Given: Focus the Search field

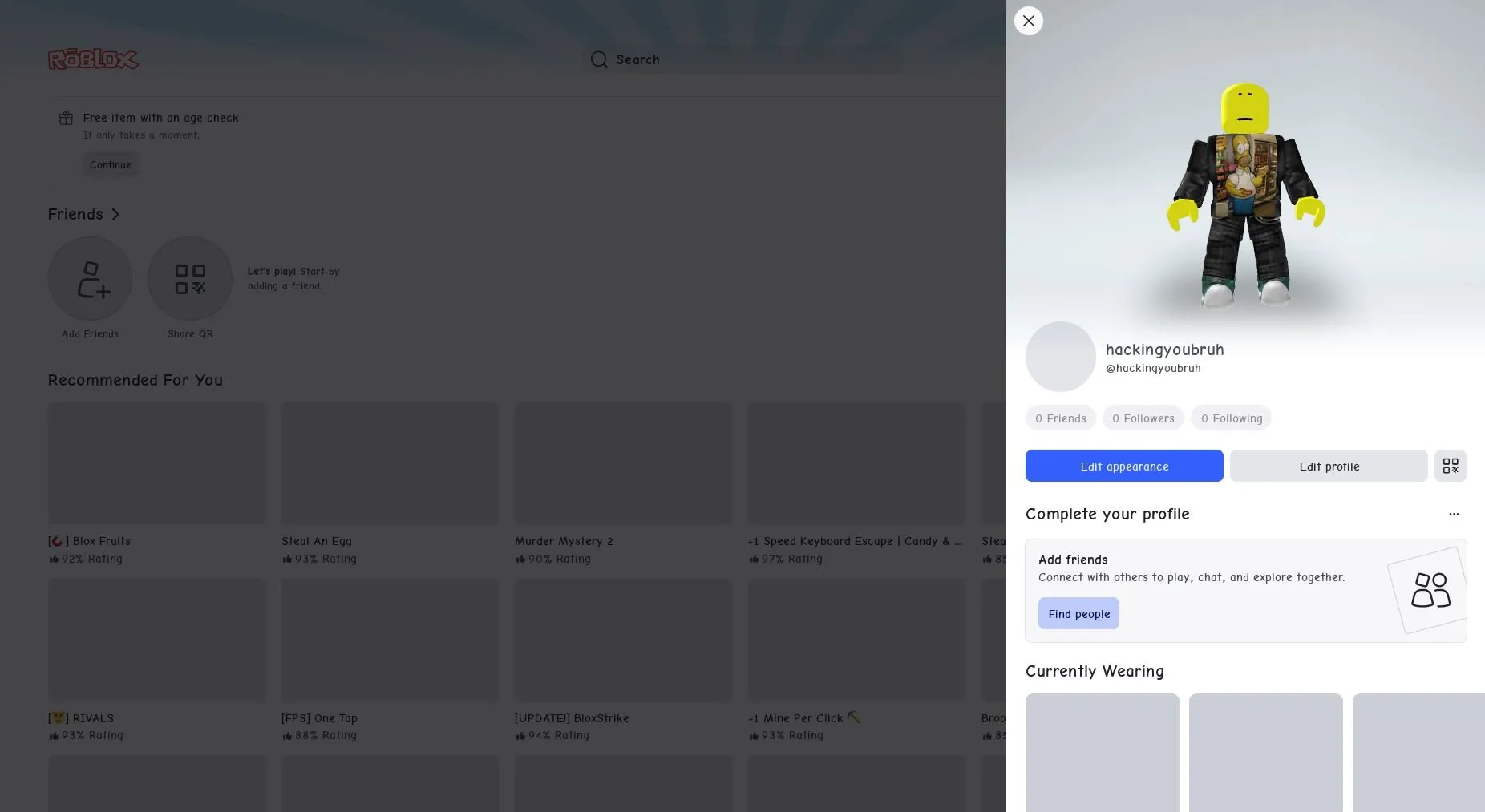Looking at the screenshot, I should (742, 59).
